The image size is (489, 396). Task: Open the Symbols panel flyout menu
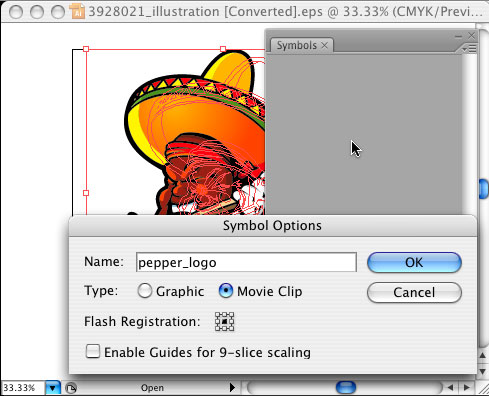[x=469, y=49]
